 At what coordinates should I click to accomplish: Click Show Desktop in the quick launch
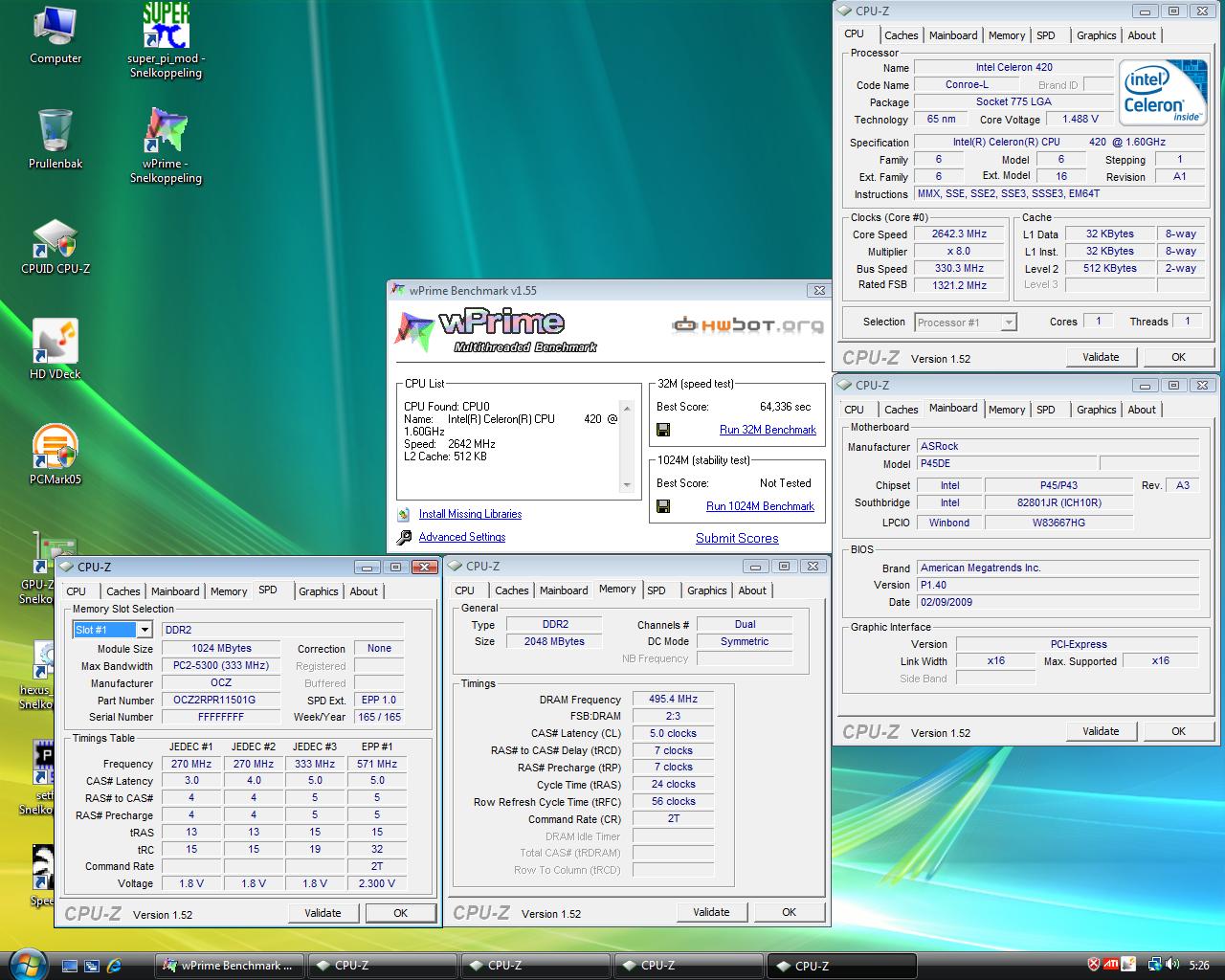[70, 966]
